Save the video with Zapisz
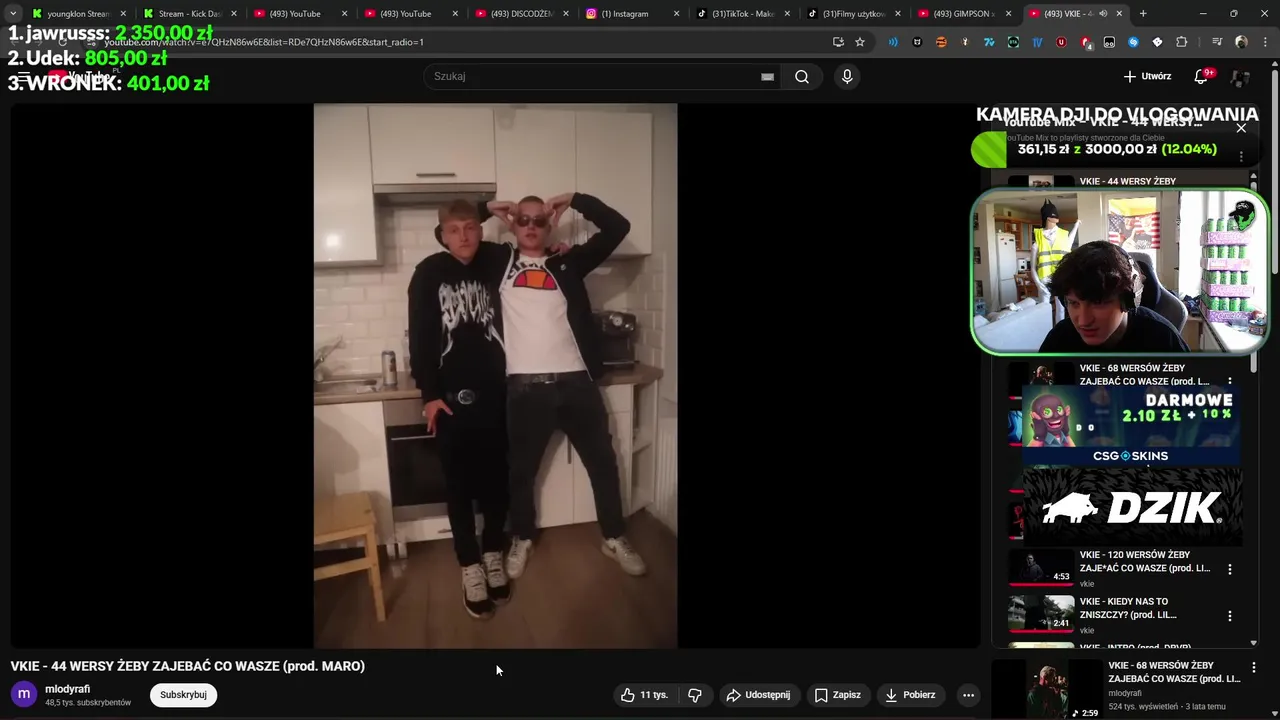Viewport: 1280px width, 720px height. coord(837,695)
